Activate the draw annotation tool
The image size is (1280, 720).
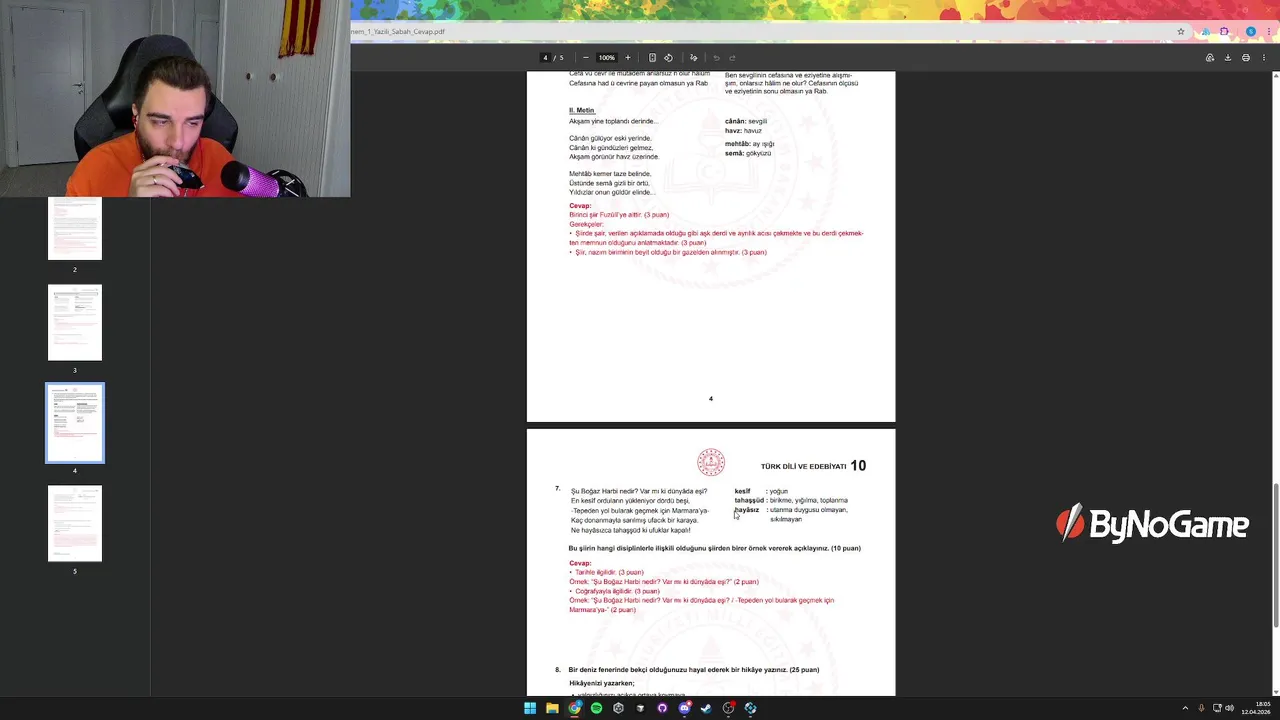tap(693, 57)
